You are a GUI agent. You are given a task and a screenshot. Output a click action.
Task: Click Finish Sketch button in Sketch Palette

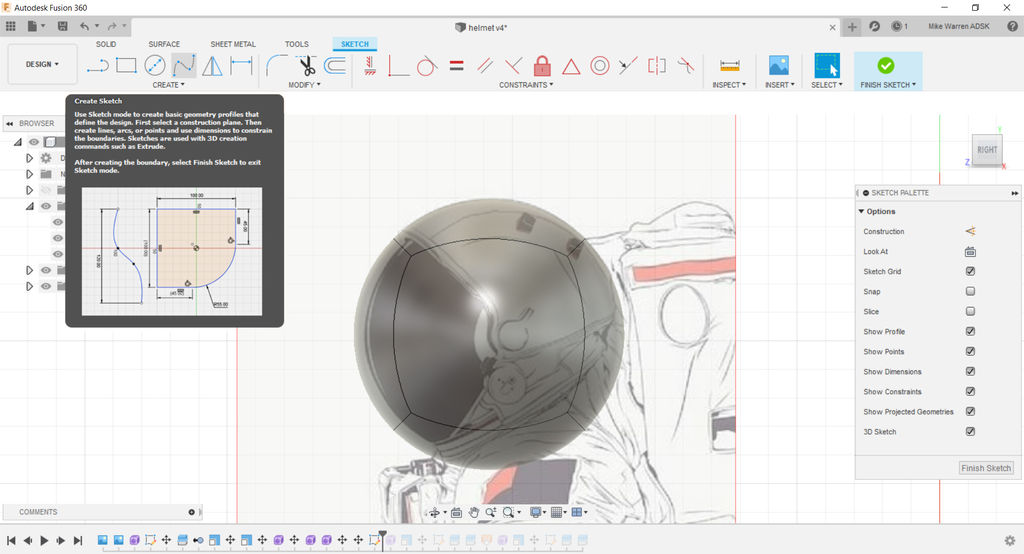985,468
